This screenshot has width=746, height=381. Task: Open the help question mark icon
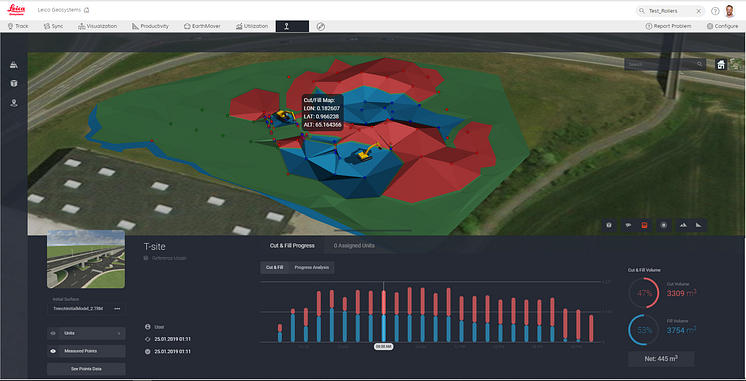tap(715, 10)
